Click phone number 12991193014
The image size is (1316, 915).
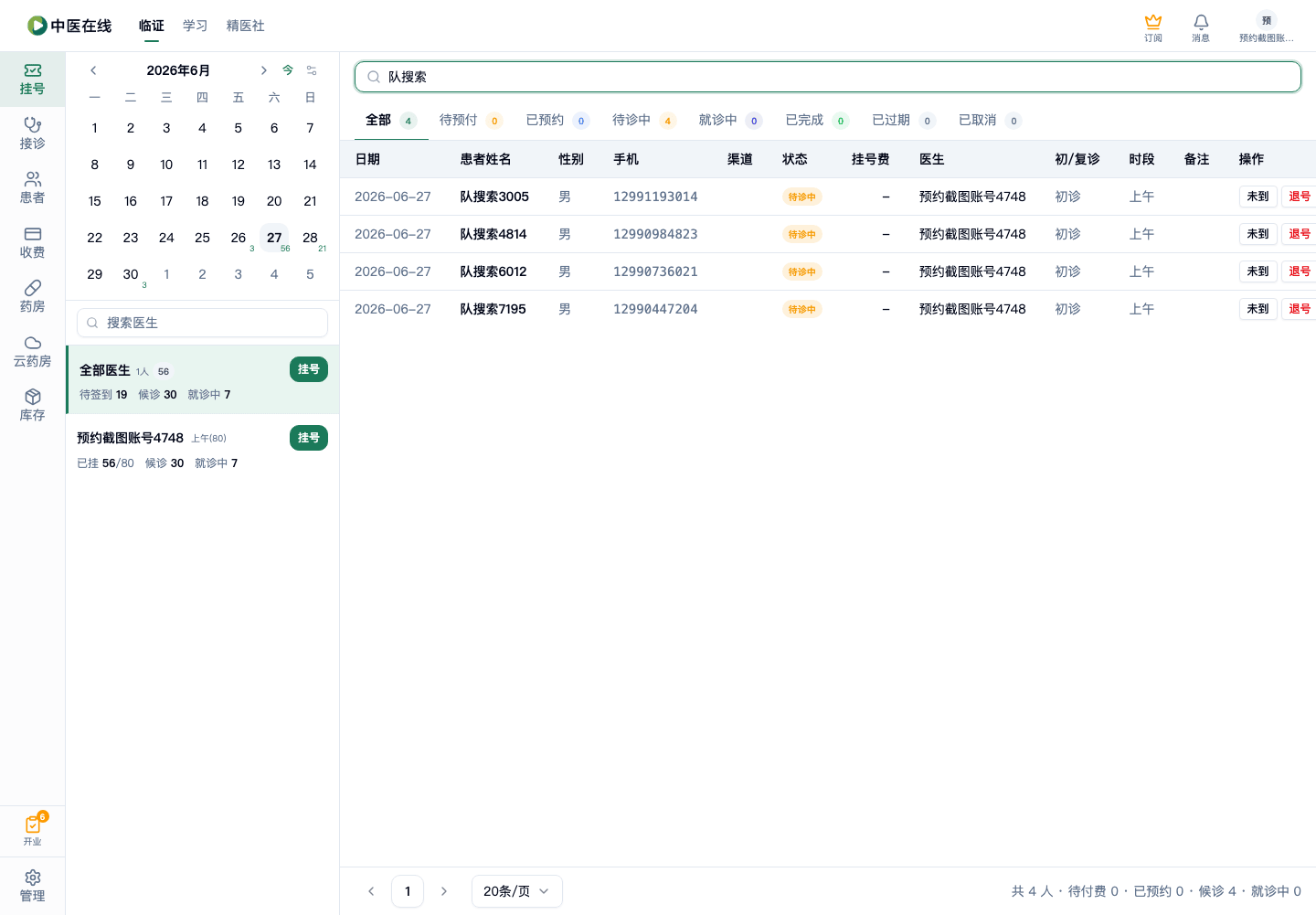[655, 197]
